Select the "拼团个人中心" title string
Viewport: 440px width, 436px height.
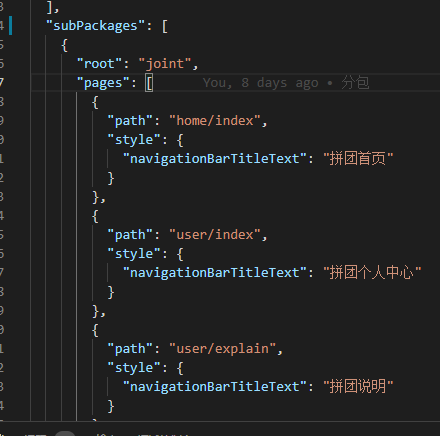click(x=372, y=273)
